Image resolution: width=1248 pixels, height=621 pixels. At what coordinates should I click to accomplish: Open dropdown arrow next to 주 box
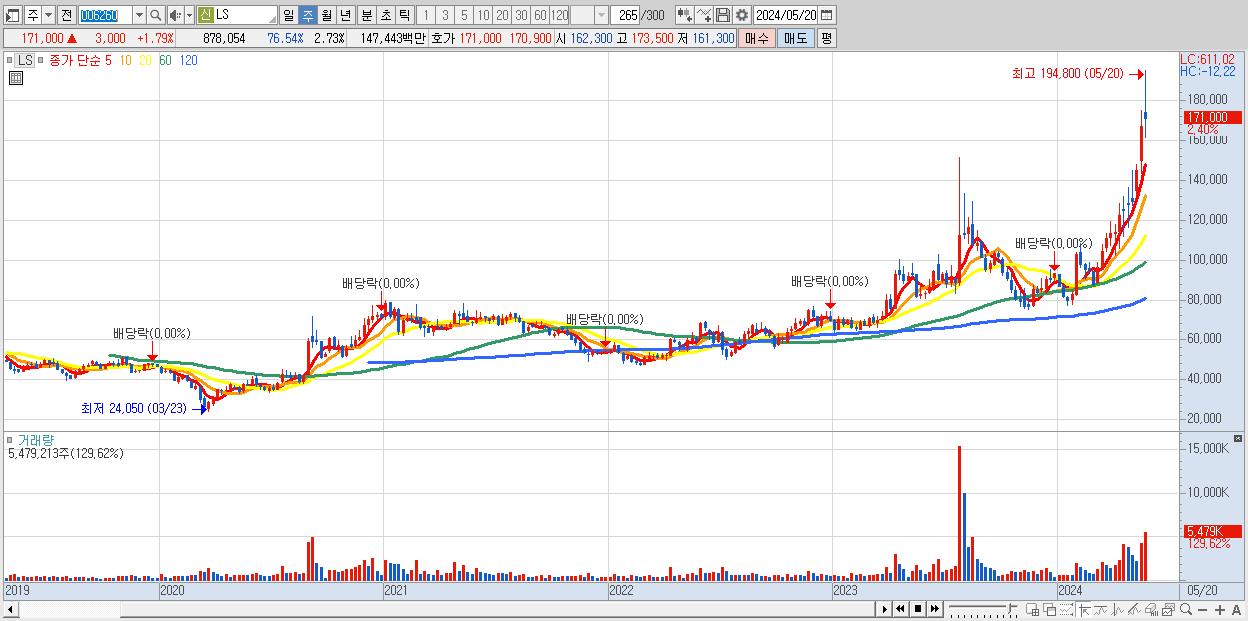pos(48,15)
